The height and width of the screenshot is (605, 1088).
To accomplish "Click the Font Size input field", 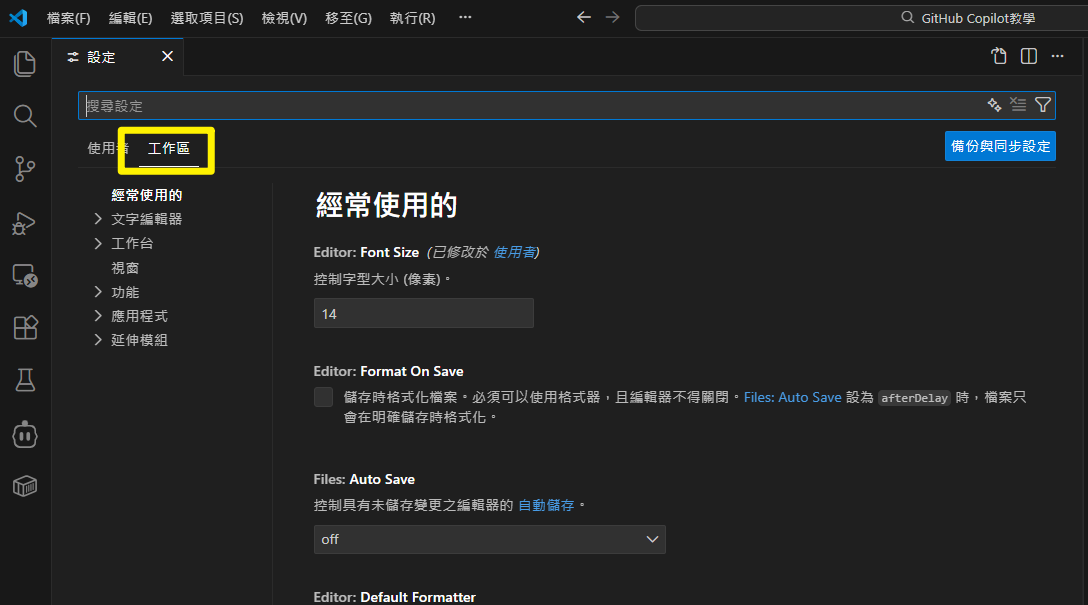I will pos(423,313).
